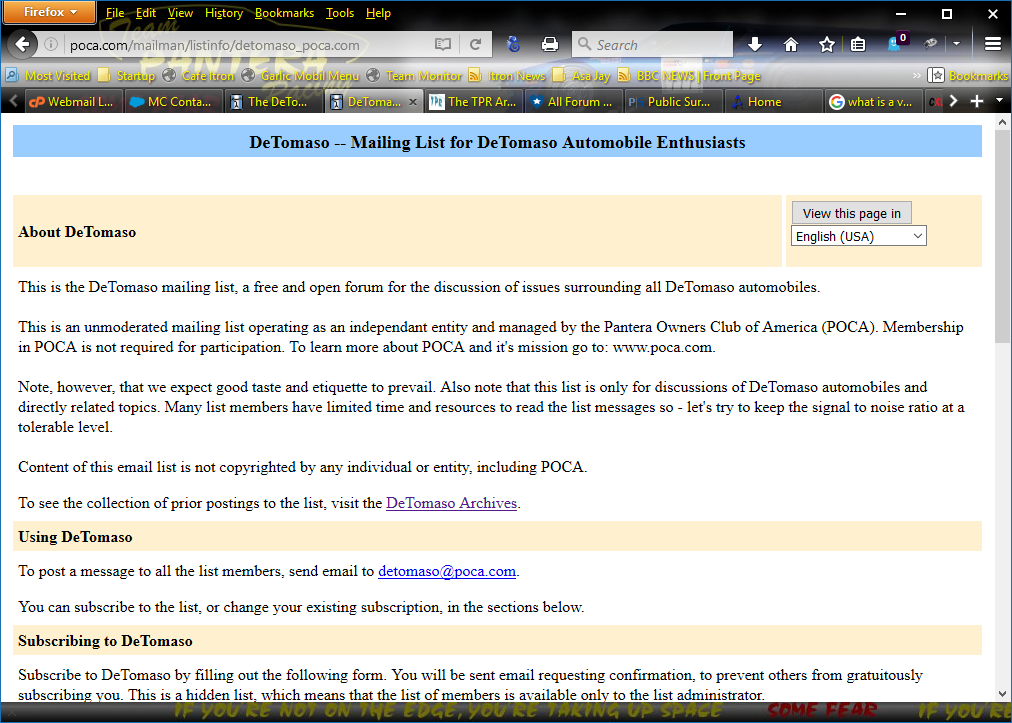Show more bookmarks chevron

pyautogui.click(x=916, y=76)
